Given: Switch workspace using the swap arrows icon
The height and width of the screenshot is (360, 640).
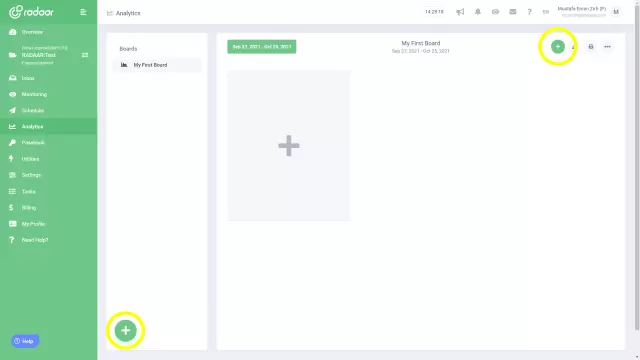Looking at the screenshot, I should click(85, 55).
